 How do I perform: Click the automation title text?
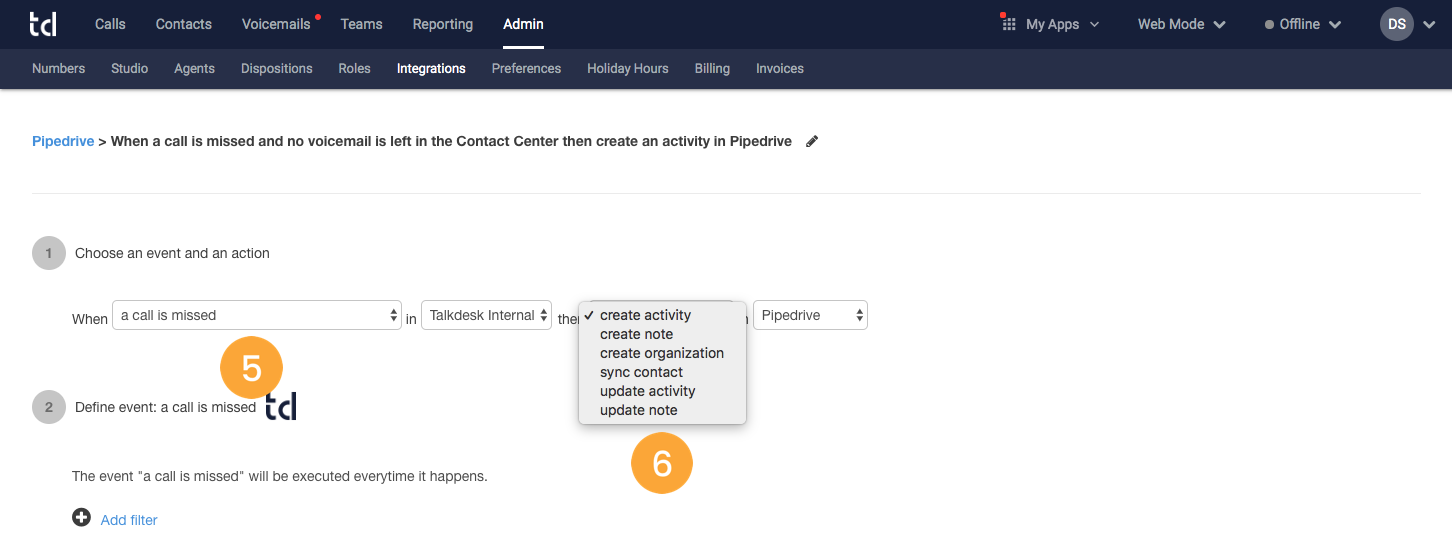[451, 142]
